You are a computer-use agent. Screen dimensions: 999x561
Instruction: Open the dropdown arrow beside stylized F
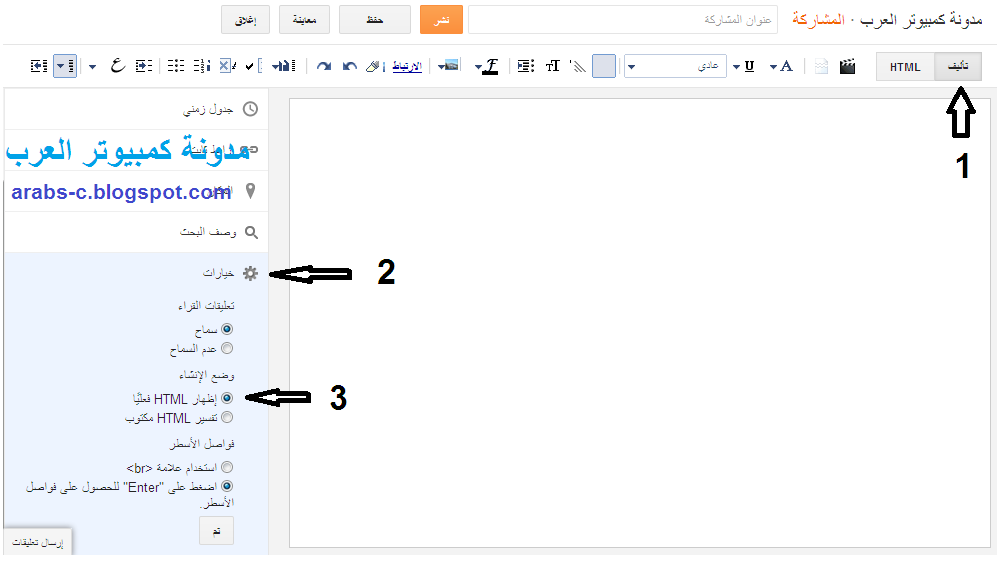pyautogui.click(x=478, y=67)
